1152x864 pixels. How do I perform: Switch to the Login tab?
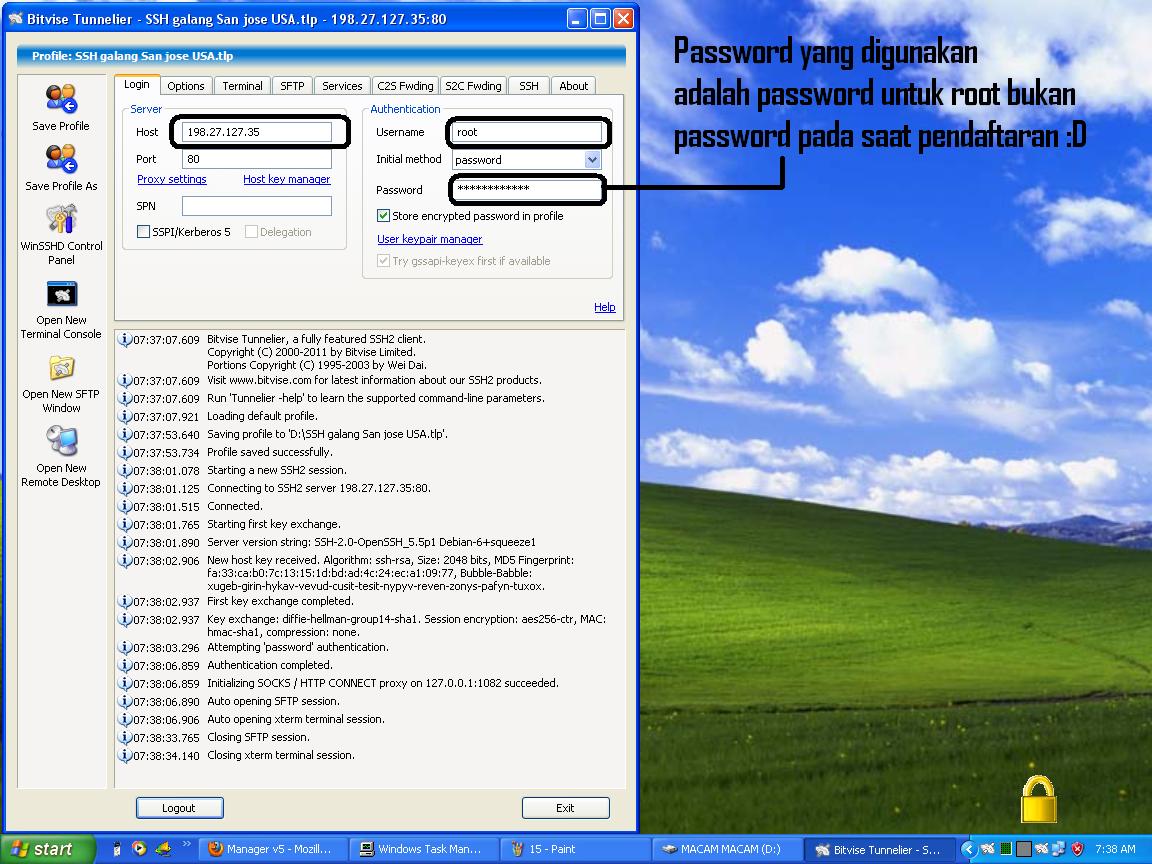137,84
